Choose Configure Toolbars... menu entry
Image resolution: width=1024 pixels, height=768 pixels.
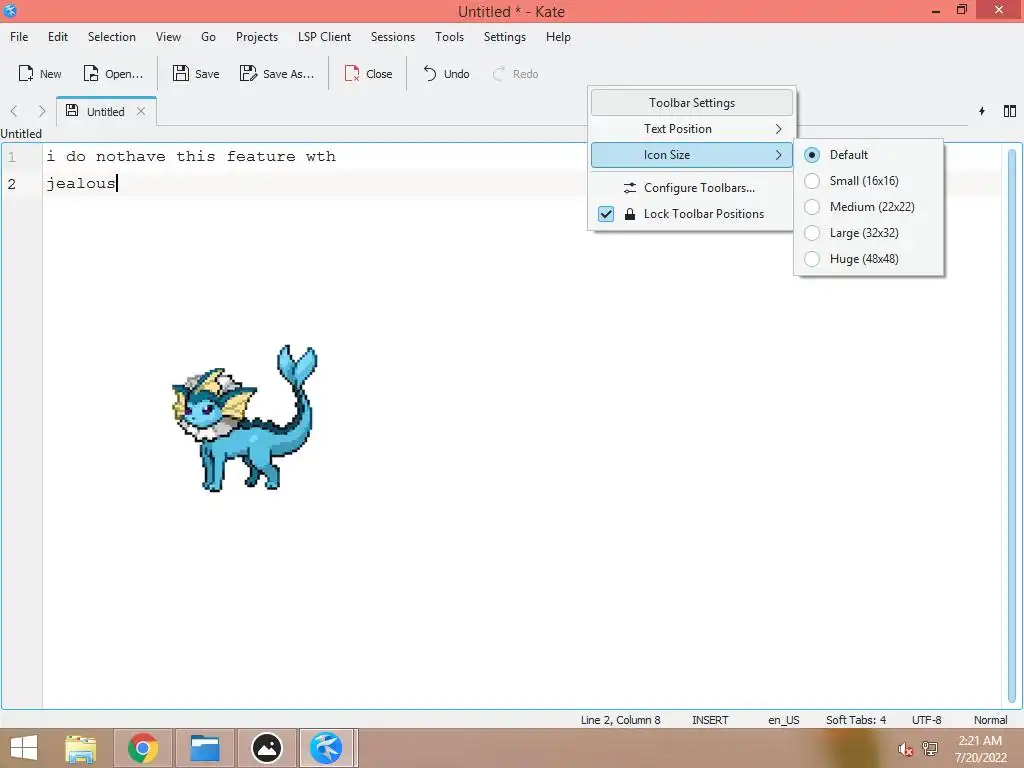[692, 187]
